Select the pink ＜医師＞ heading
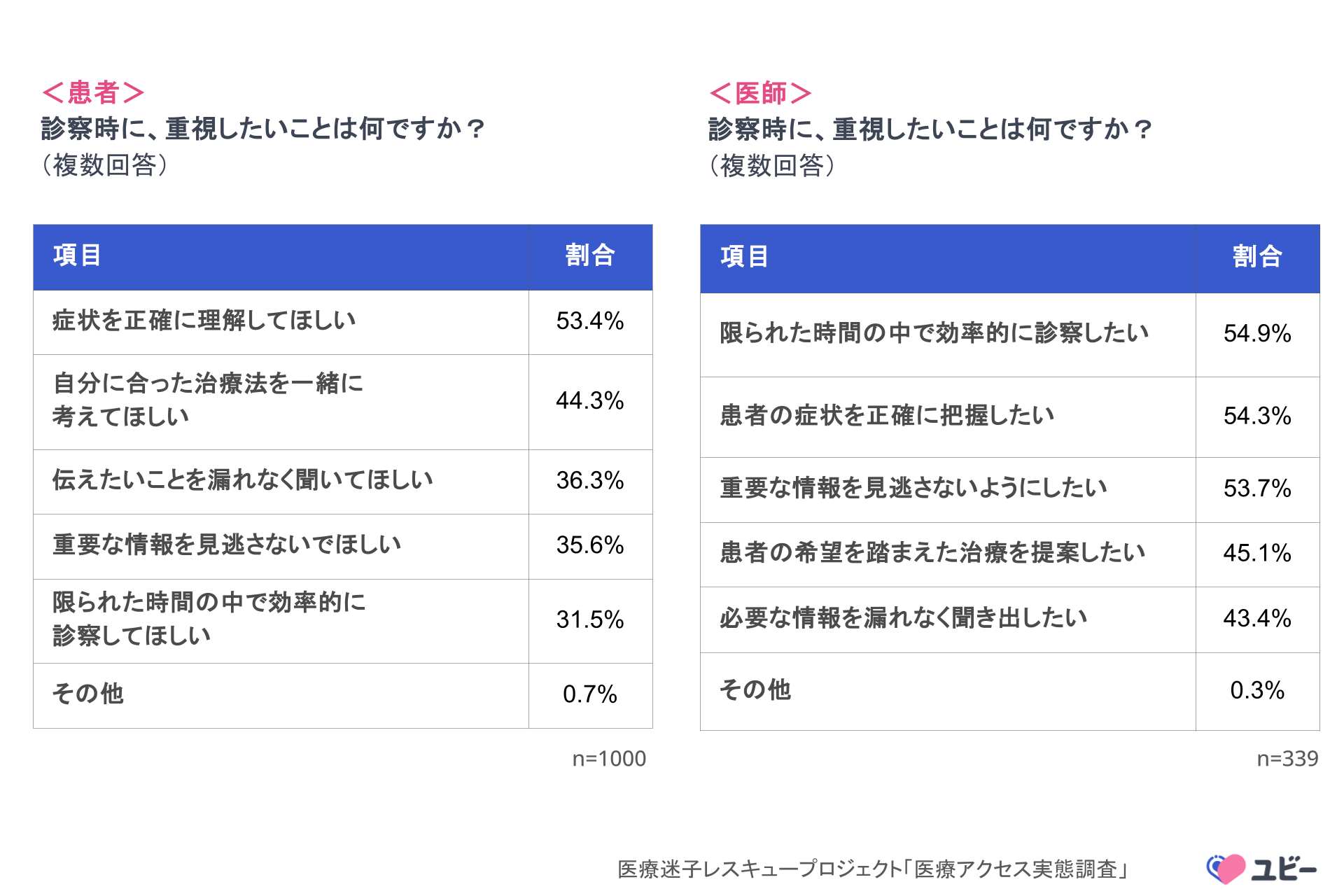The height and width of the screenshot is (896, 1344). [x=760, y=93]
